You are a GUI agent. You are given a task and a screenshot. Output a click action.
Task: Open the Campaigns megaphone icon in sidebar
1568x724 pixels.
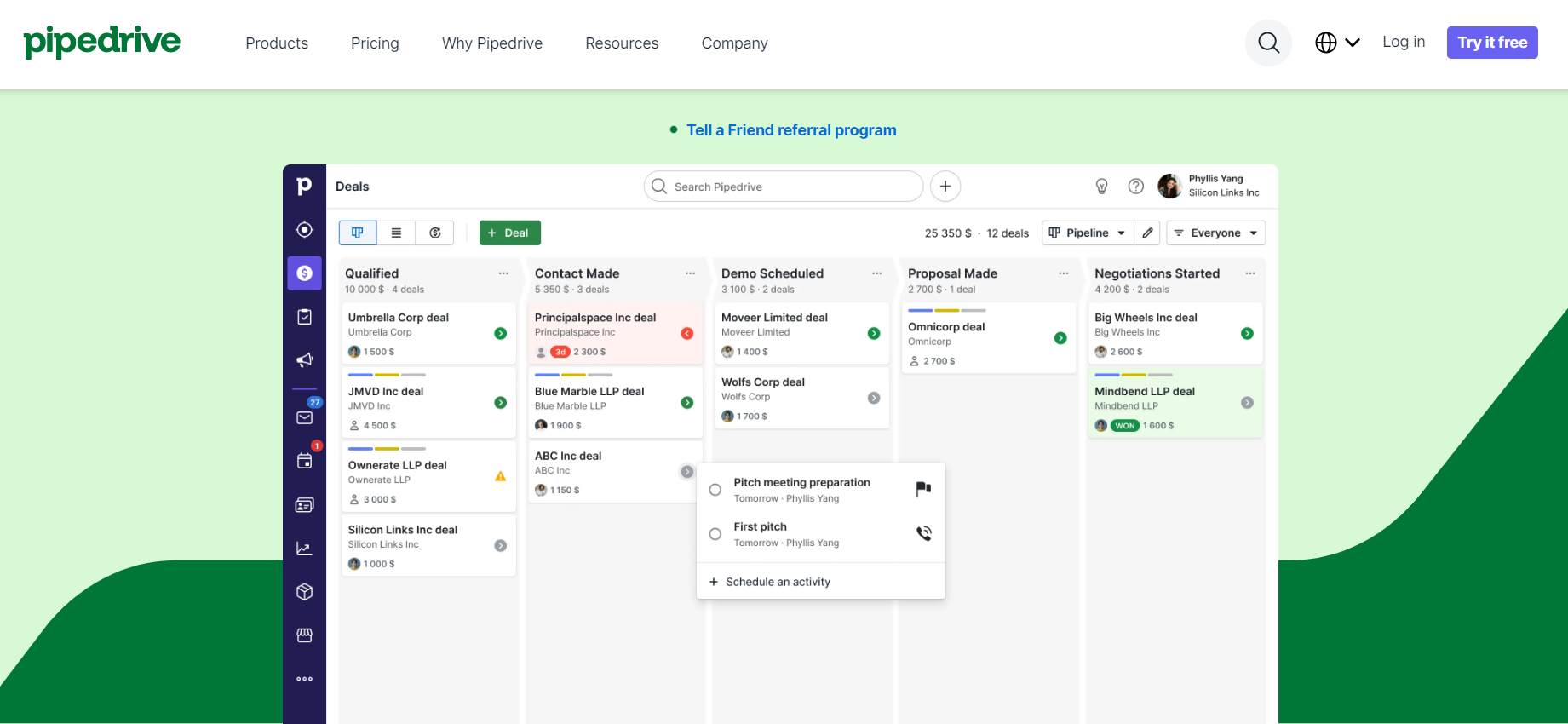point(304,360)
